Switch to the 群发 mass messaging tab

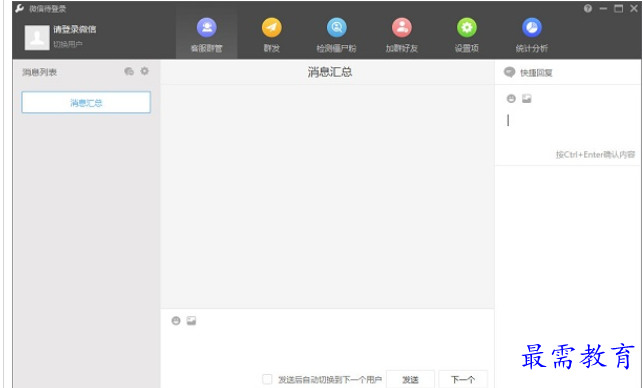271,36
